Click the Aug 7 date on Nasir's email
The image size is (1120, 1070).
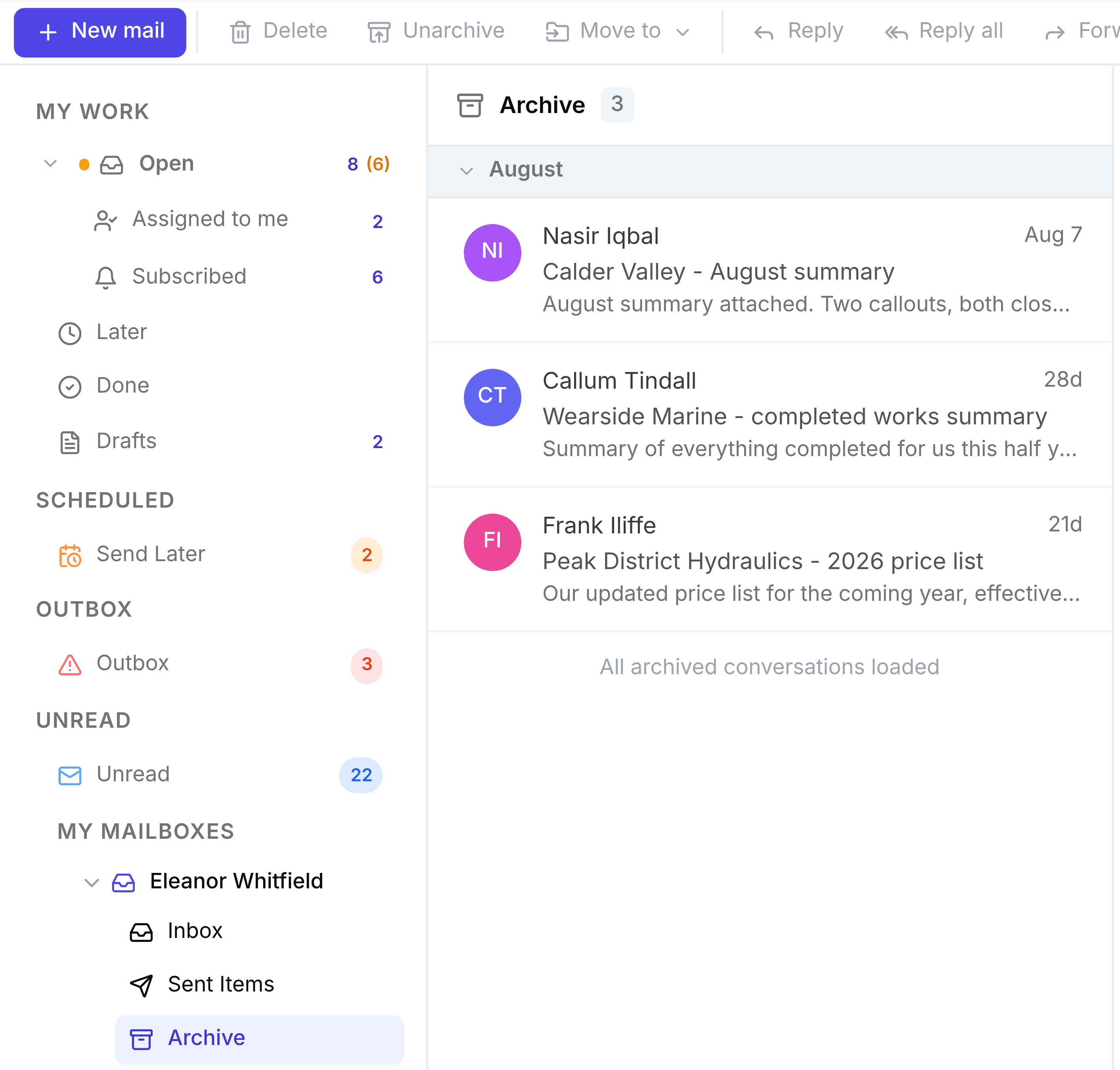[x=1053, y=234]
